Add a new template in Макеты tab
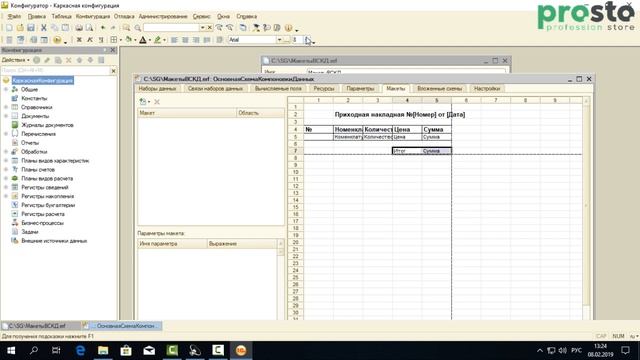 pyautogui.click(x=143, y=102)
